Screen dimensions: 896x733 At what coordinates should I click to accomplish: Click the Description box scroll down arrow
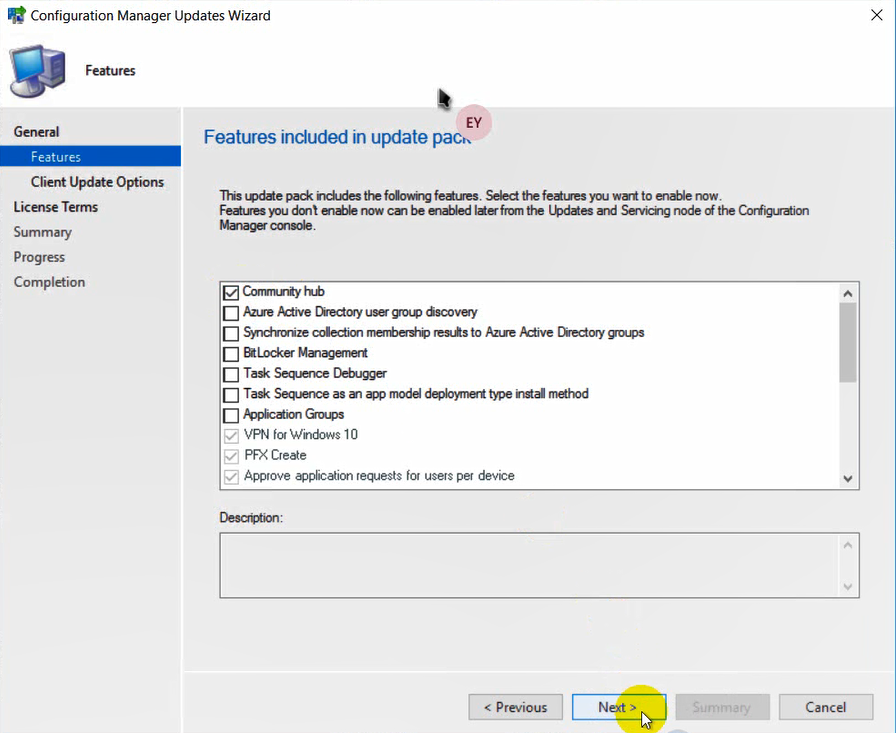pos(848,587)
